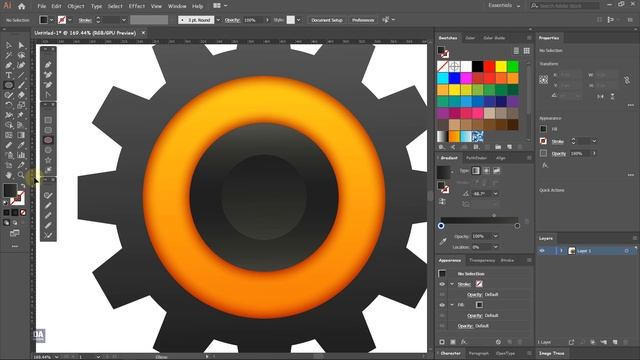Image resolution: width=640 pixels, height=360 pixels.
Task: Select the Rotate tool
Action: [9, 105]
